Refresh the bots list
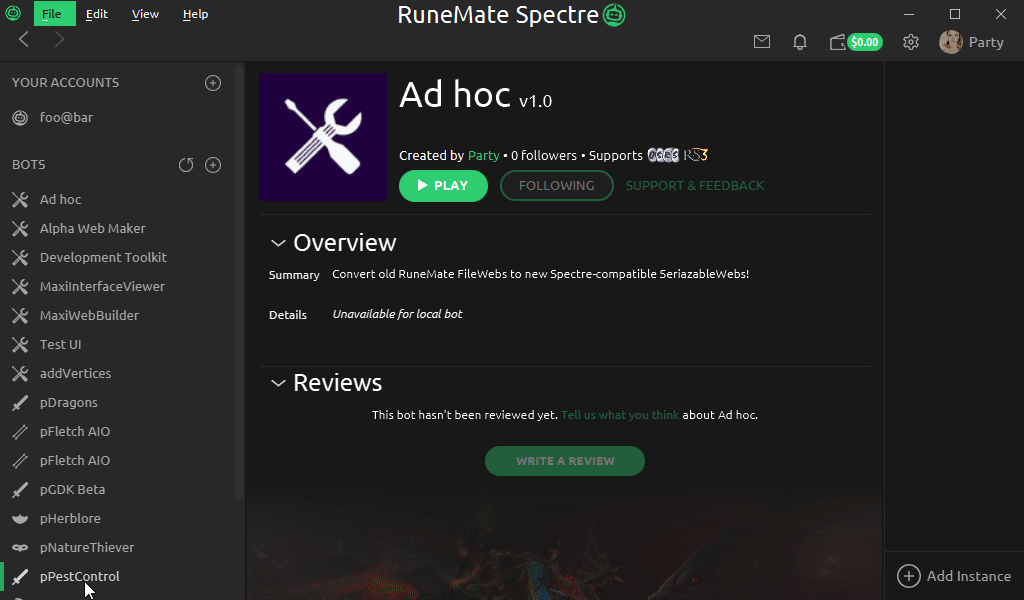The width and height of the screenshot is (1024, 600). point(186,165)
